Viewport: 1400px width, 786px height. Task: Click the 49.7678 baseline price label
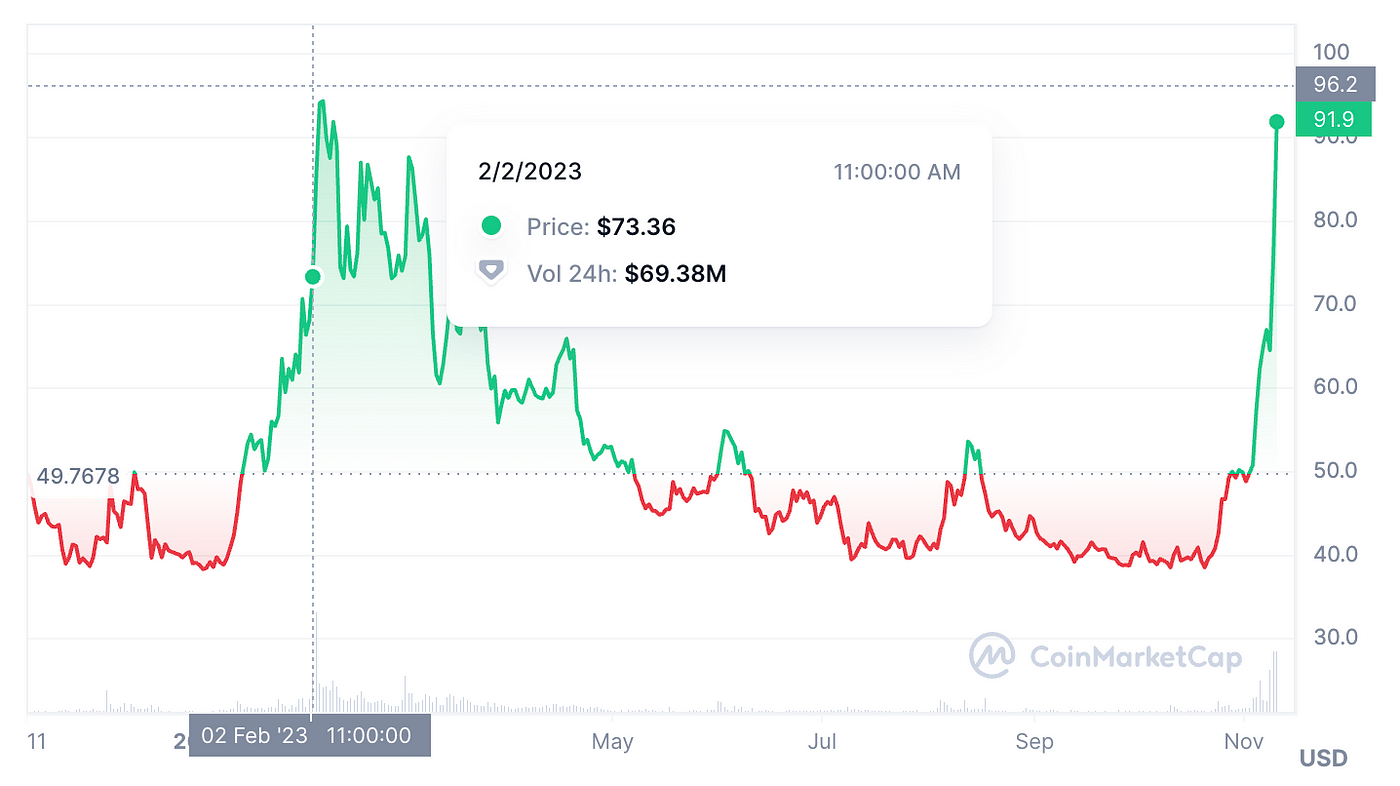77,476
